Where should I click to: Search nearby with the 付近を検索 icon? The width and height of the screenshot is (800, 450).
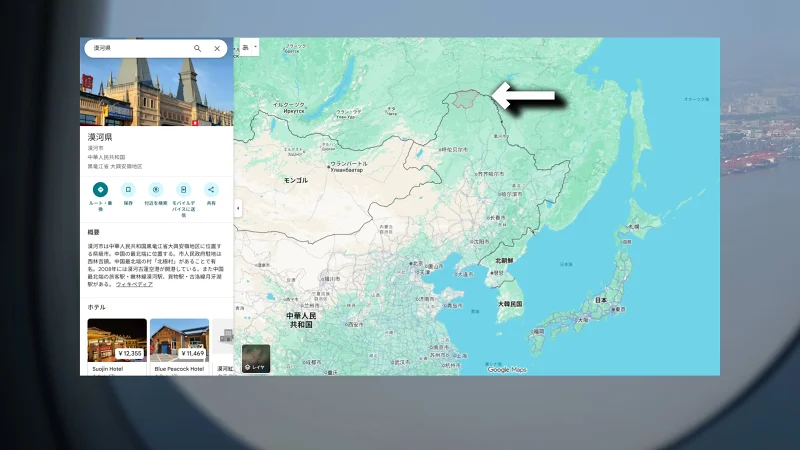tap(155, 189)
